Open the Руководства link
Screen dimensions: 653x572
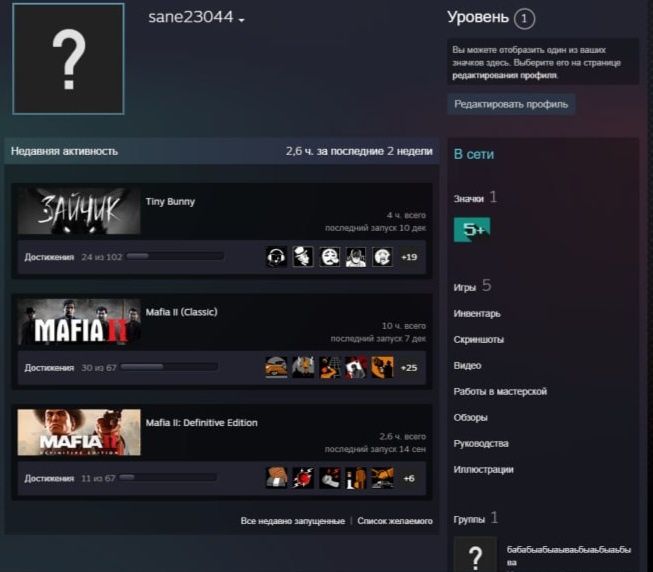coord(481,444)
